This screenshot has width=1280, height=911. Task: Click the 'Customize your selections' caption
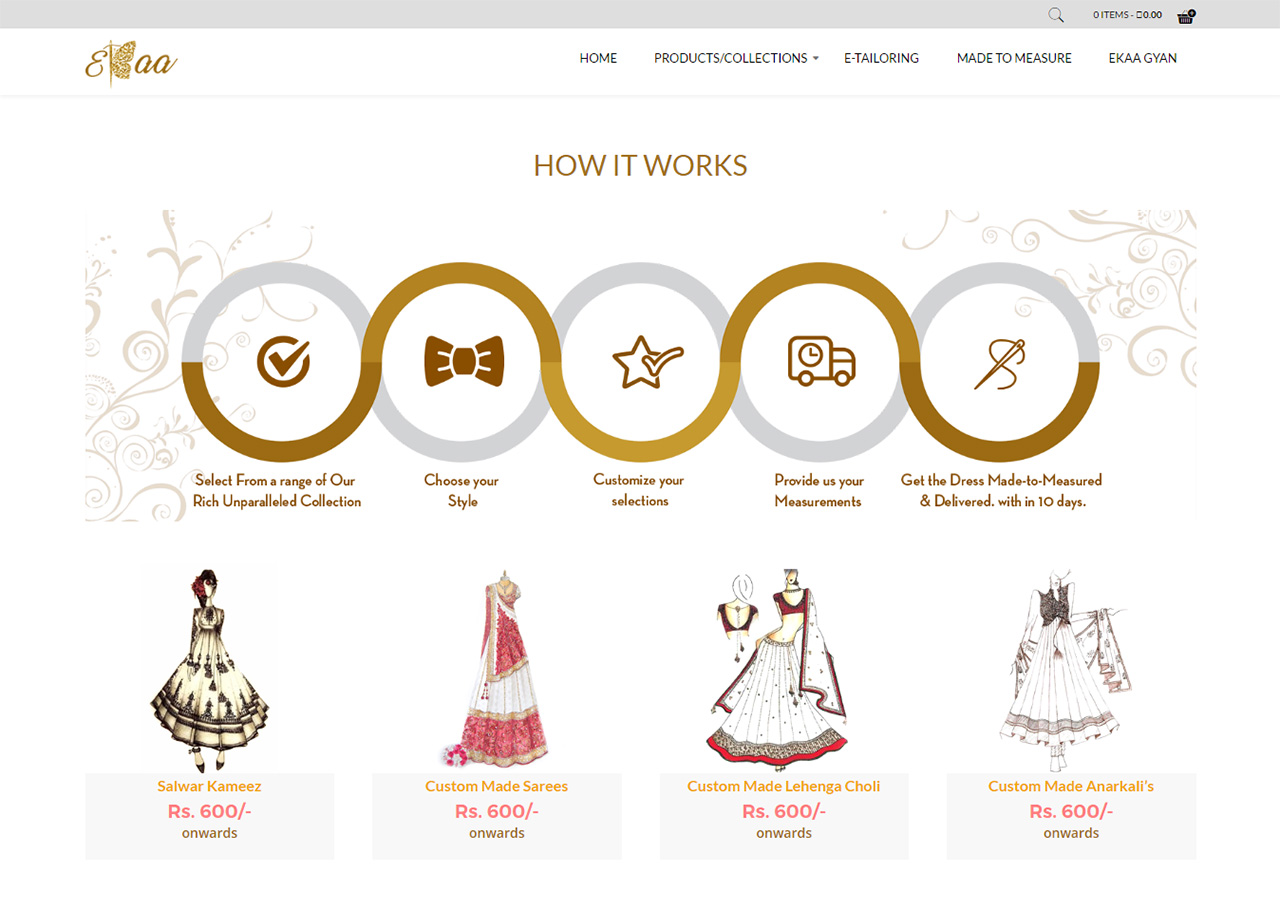(x=639, y=490)
